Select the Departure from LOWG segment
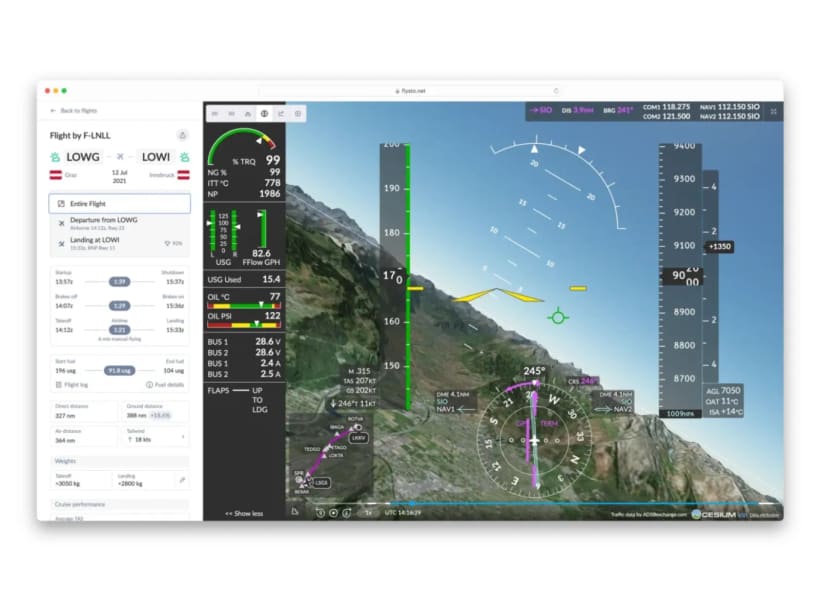Screen dimensions: 820x615 (x=120, y=223)
